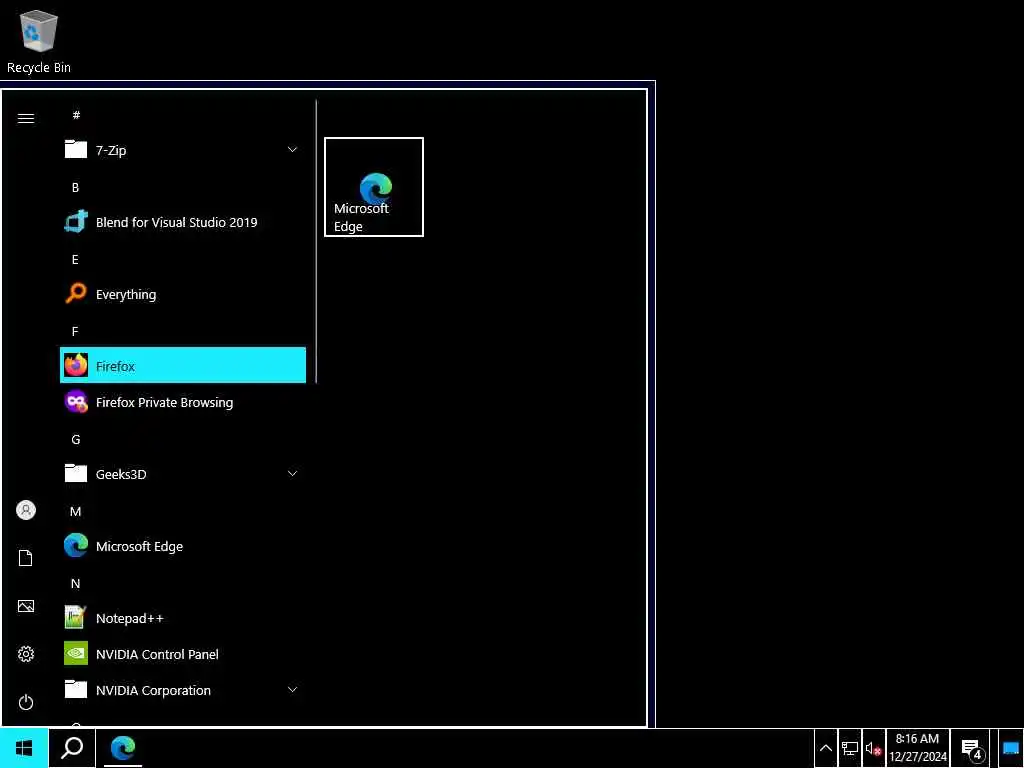
Task: Click the Power button in Start
Action: pos(25,702)
